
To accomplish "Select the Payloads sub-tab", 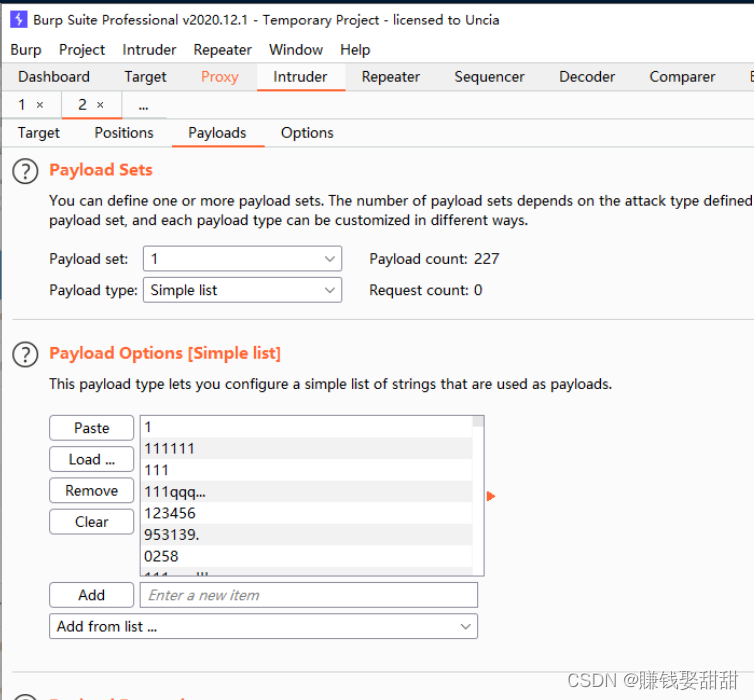I will (x=217, y=133).
